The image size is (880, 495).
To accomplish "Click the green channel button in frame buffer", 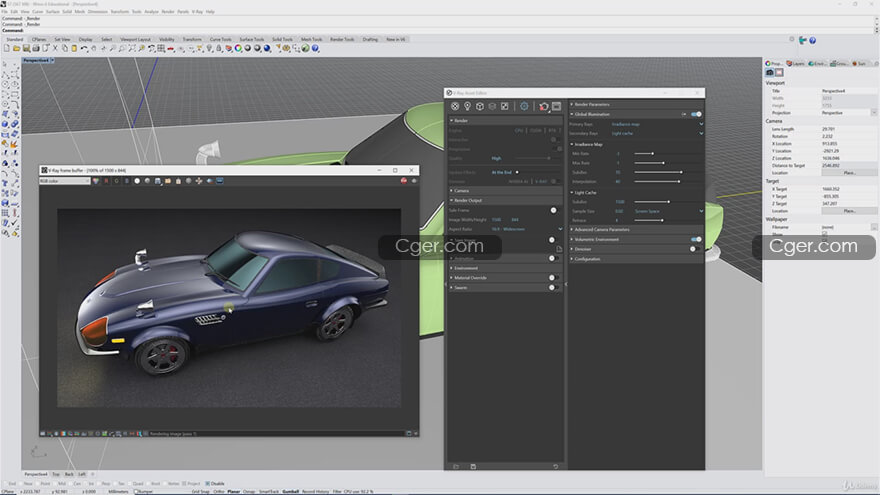I will pos(117,181).
